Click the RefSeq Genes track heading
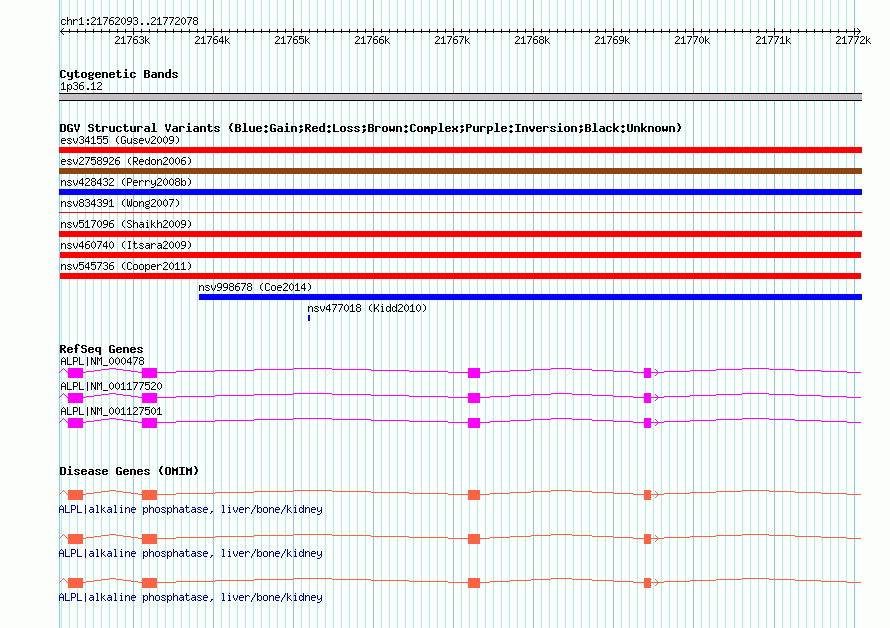The height and width of the screenshot is (628, 890). (x=101, y=349)
